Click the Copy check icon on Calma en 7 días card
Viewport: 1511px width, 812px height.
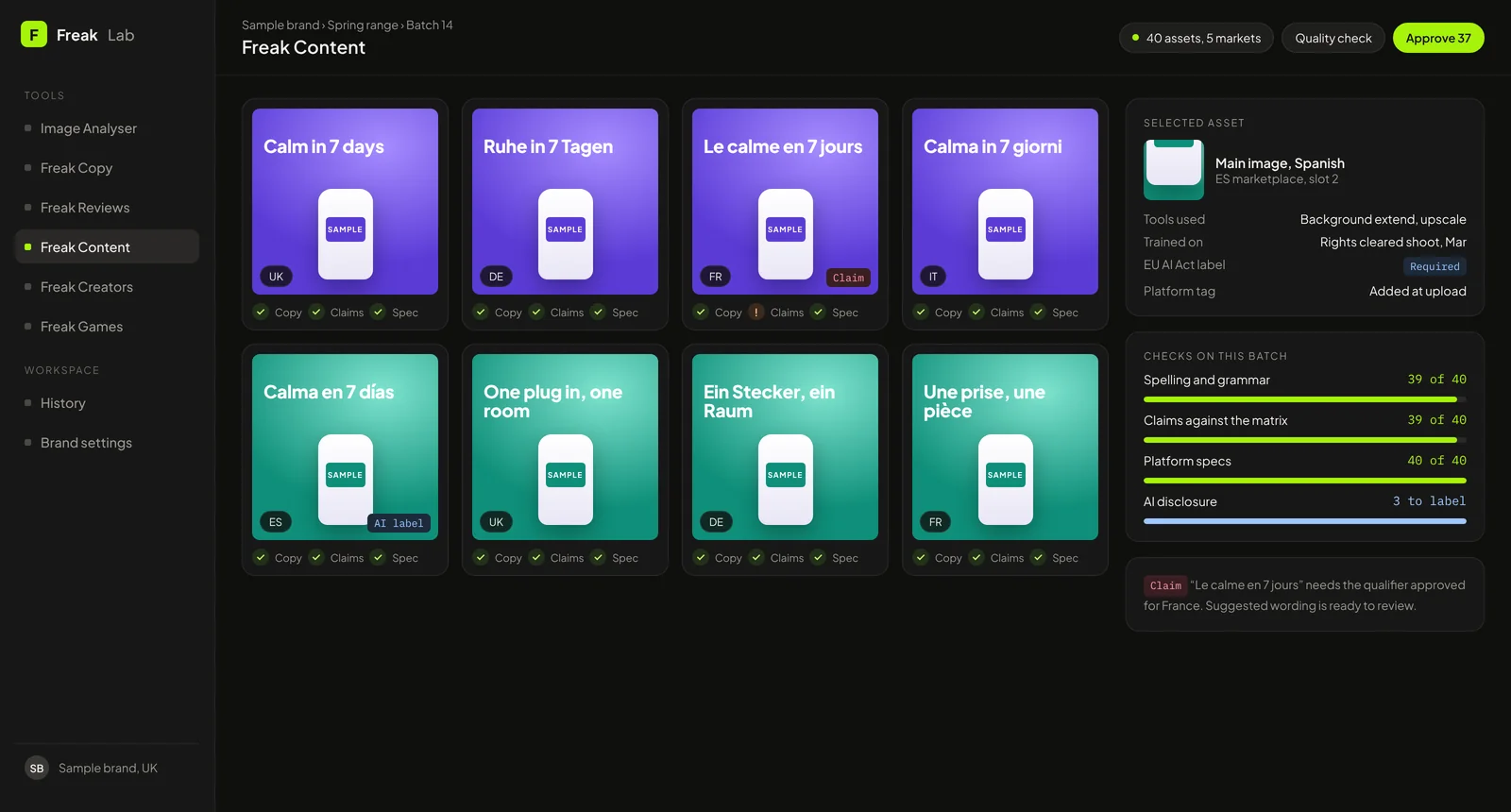(x=261, y=557)
